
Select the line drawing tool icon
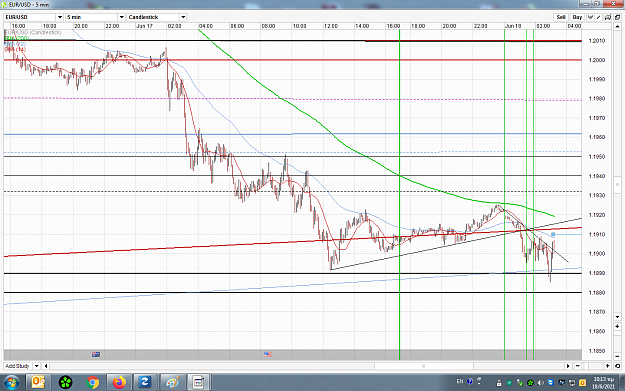598,17
